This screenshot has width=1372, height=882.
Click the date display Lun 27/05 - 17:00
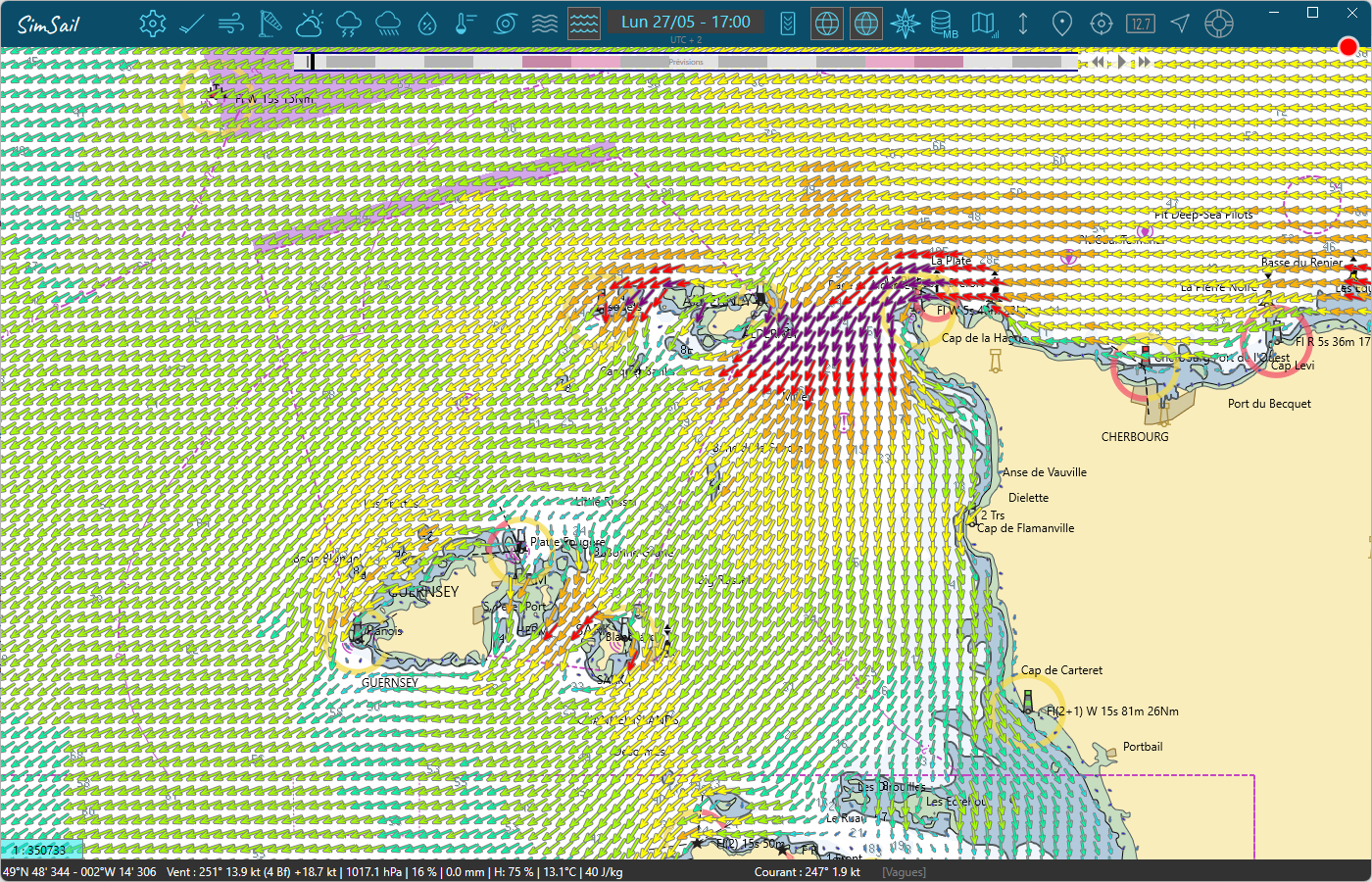coord(685,22)
